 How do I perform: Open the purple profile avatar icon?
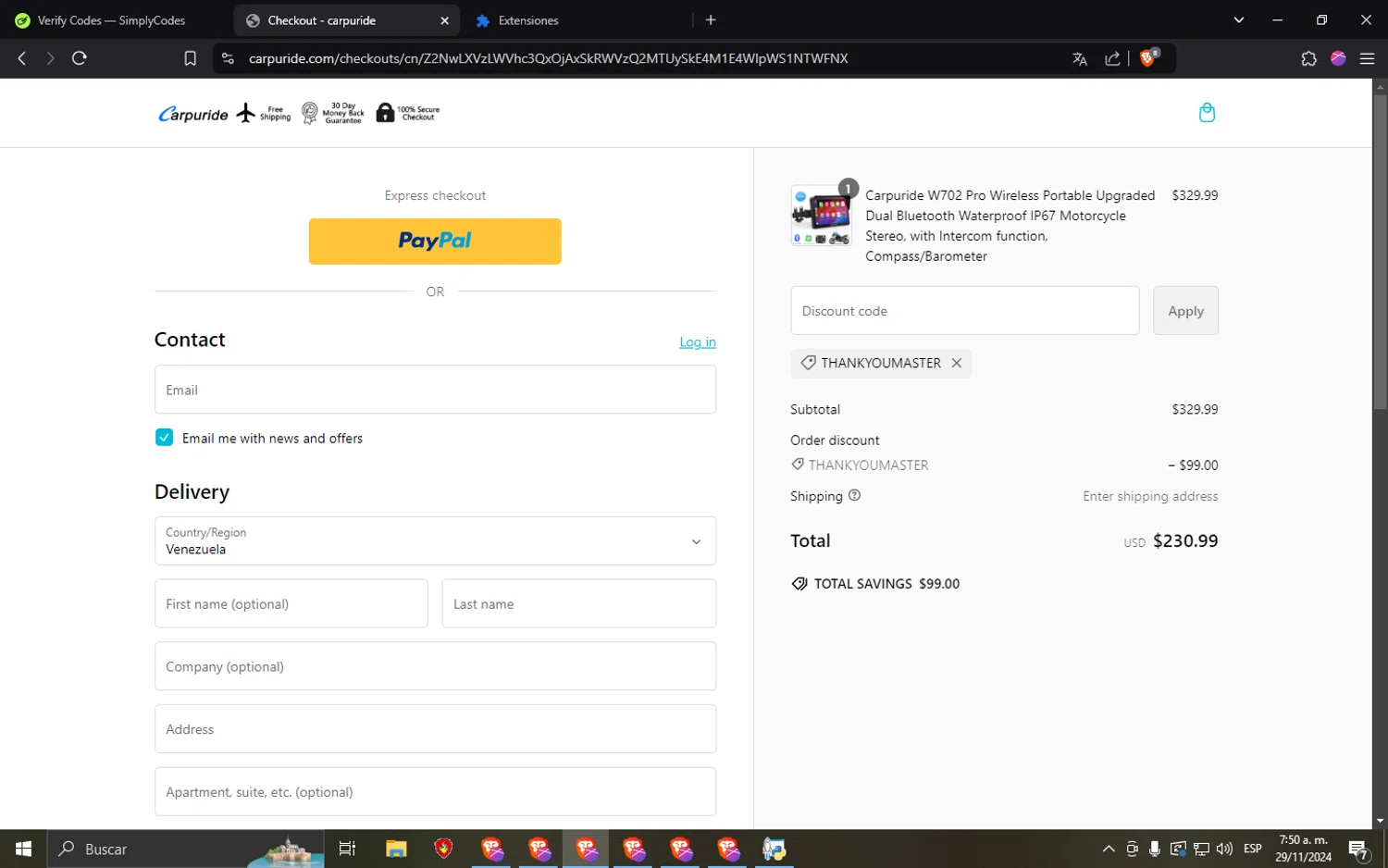click(x=1338, y=58)
